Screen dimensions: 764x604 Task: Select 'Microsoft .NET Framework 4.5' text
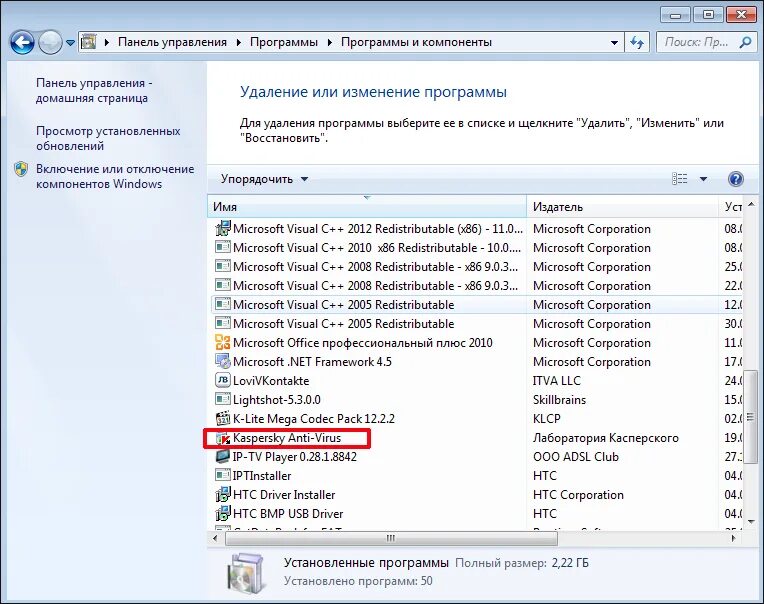pyautogui.click(x=312, y=361)
